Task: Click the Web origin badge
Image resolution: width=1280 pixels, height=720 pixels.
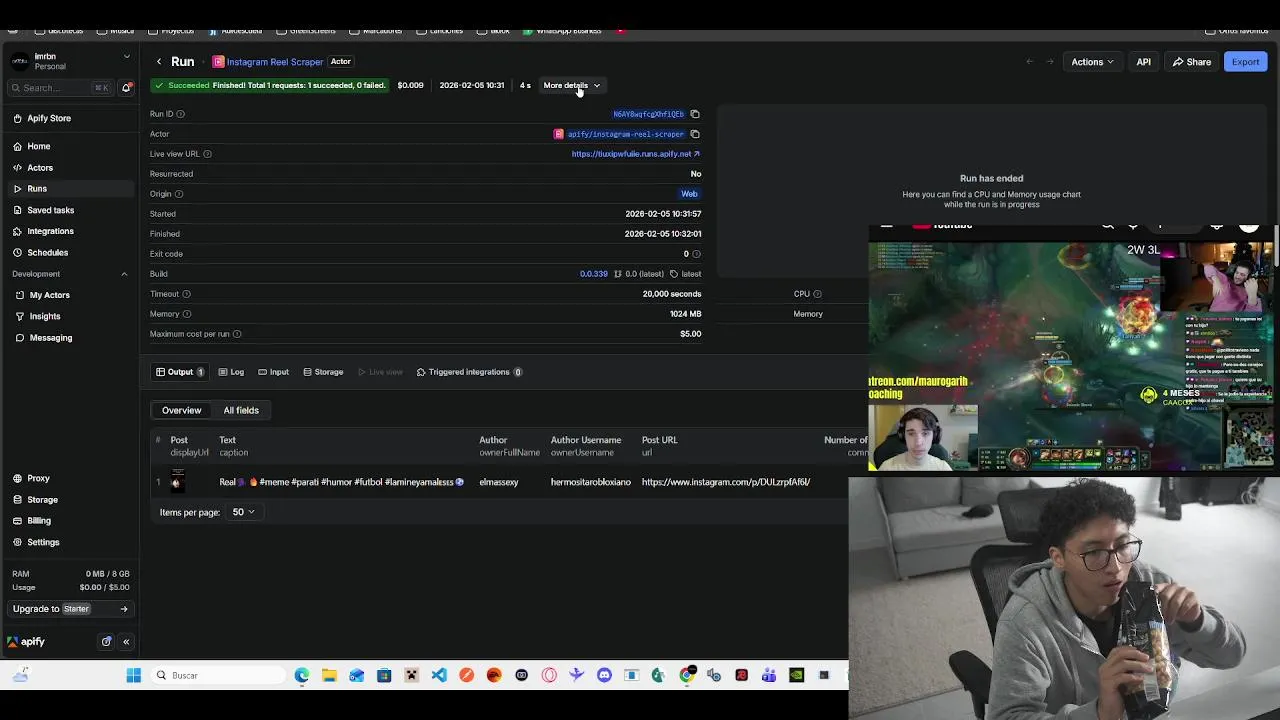Action: point(689,194)
